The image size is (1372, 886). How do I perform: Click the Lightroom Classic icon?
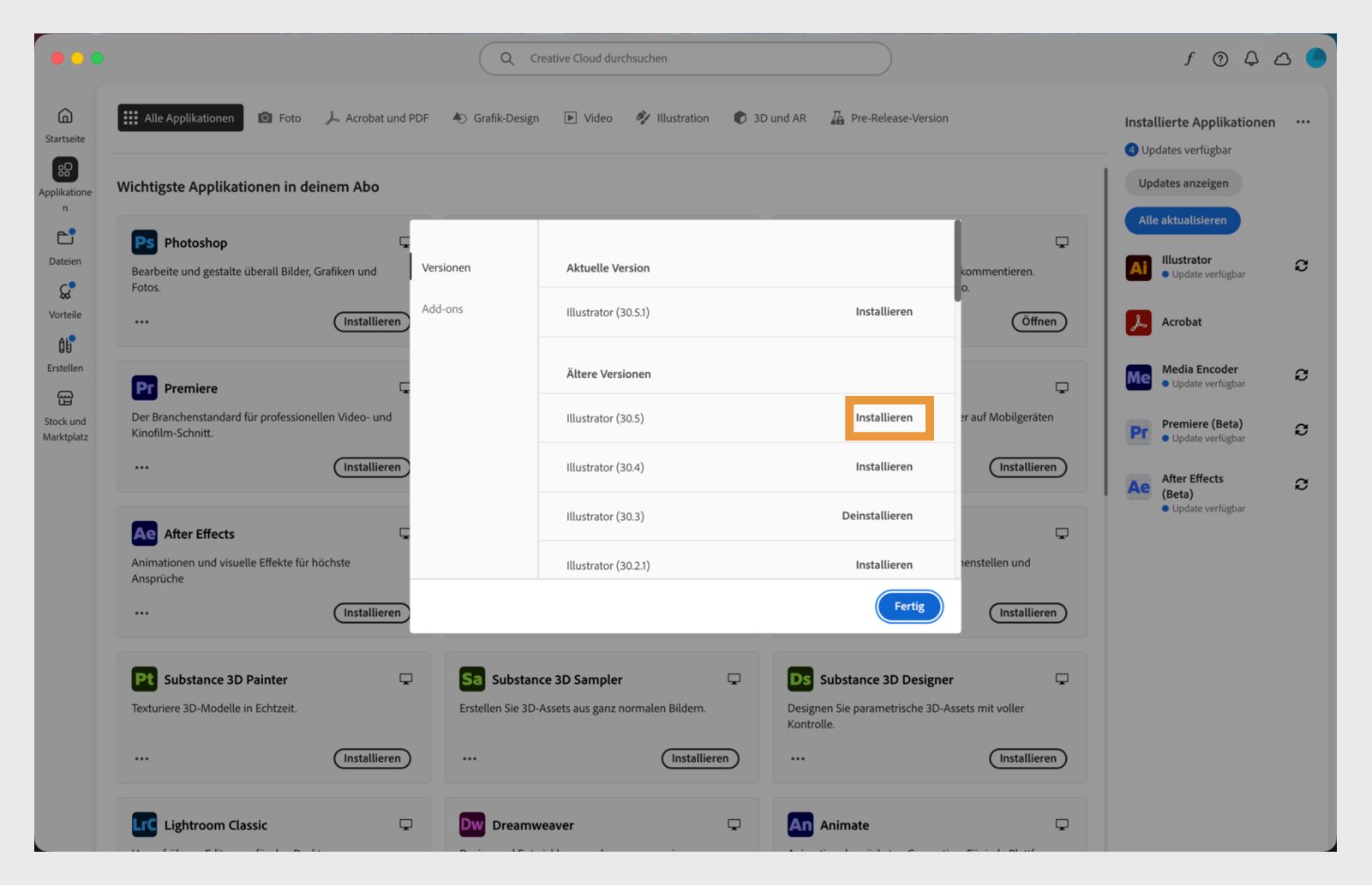point(144,825)
